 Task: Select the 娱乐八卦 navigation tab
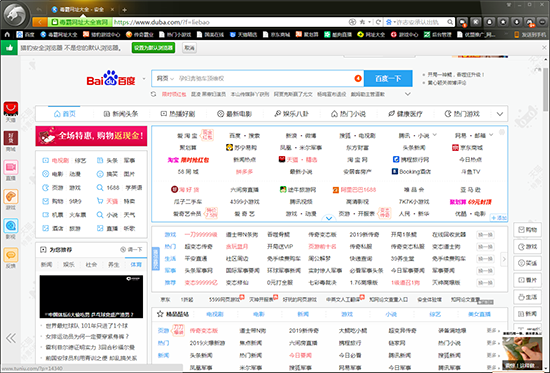click(291, 114)
